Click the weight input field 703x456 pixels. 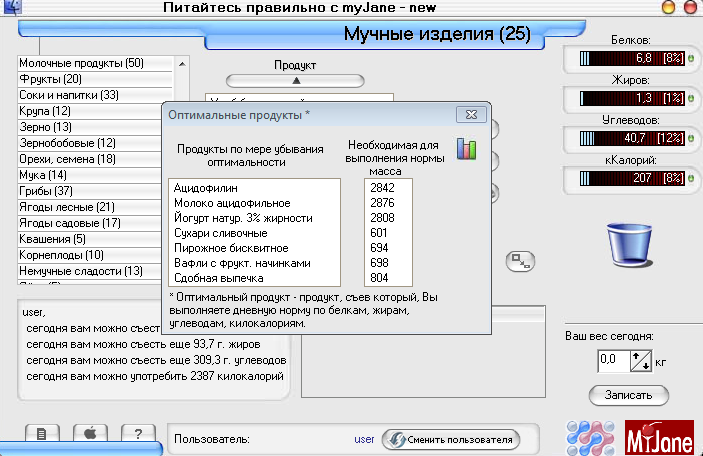tap(612, 358)
